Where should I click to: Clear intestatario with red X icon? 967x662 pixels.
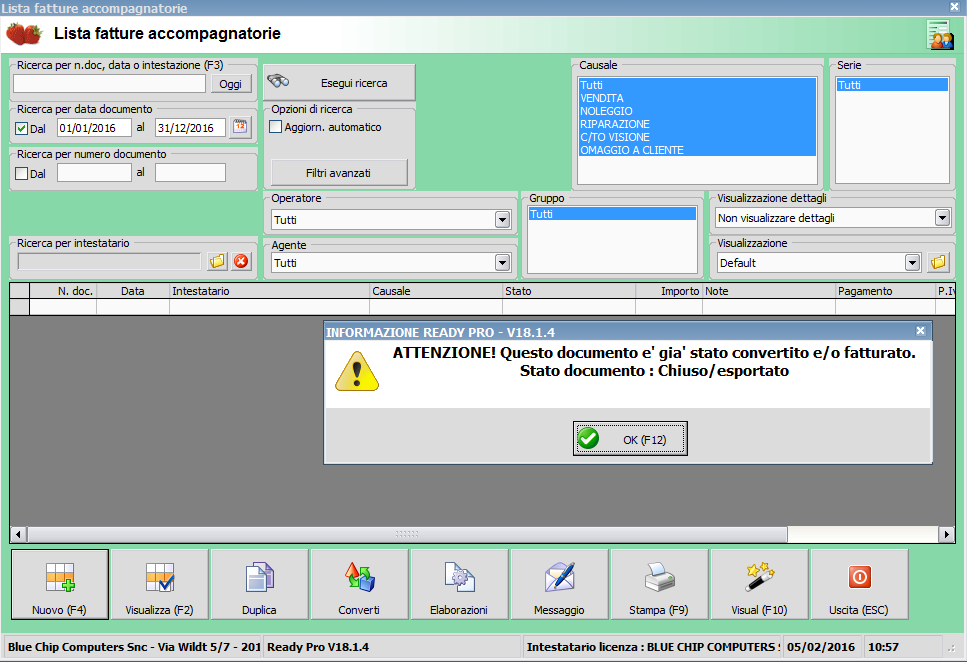[x=241, y=262]
